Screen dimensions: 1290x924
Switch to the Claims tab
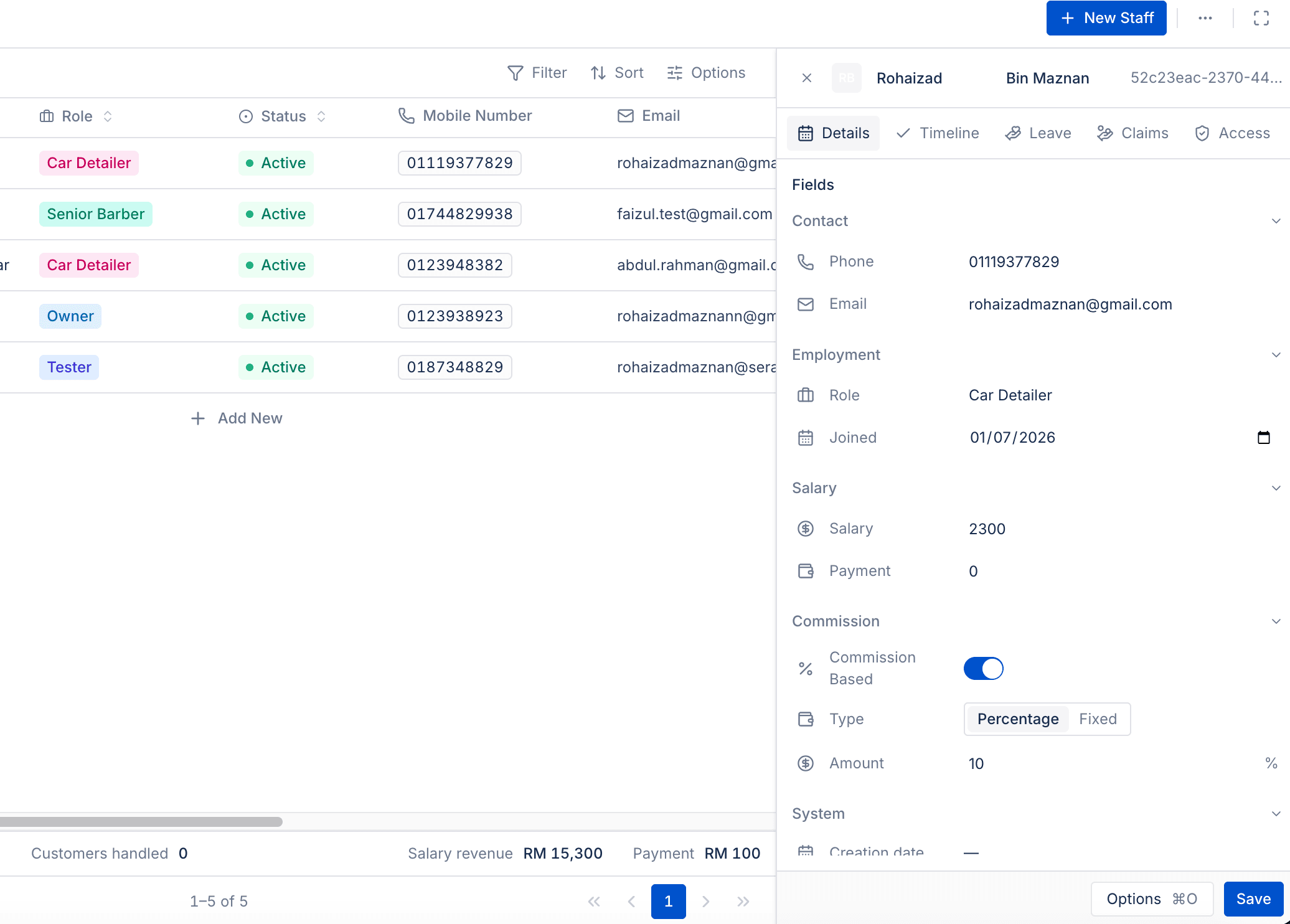click(x=1132, y=133)
